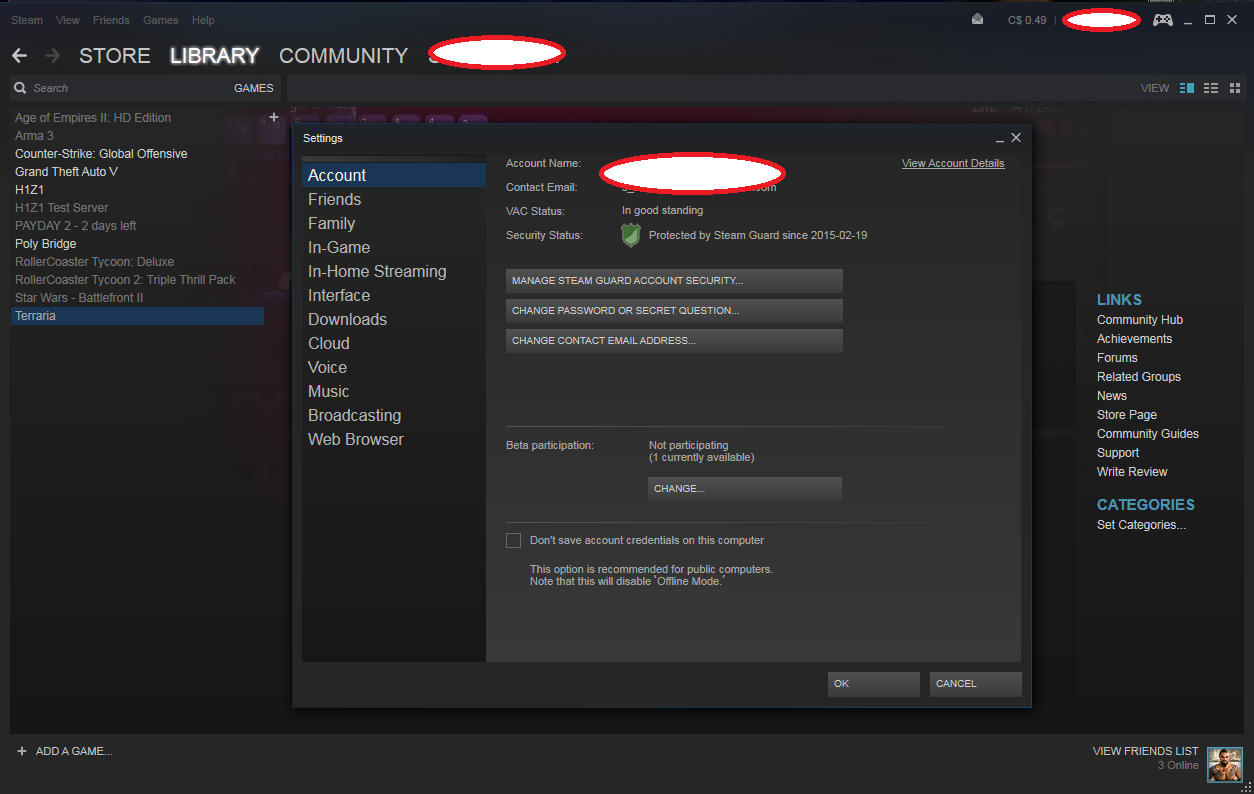The height and width of the screenshot is (794, 1254).
Task: Select Family settings category
Action: 394,223
